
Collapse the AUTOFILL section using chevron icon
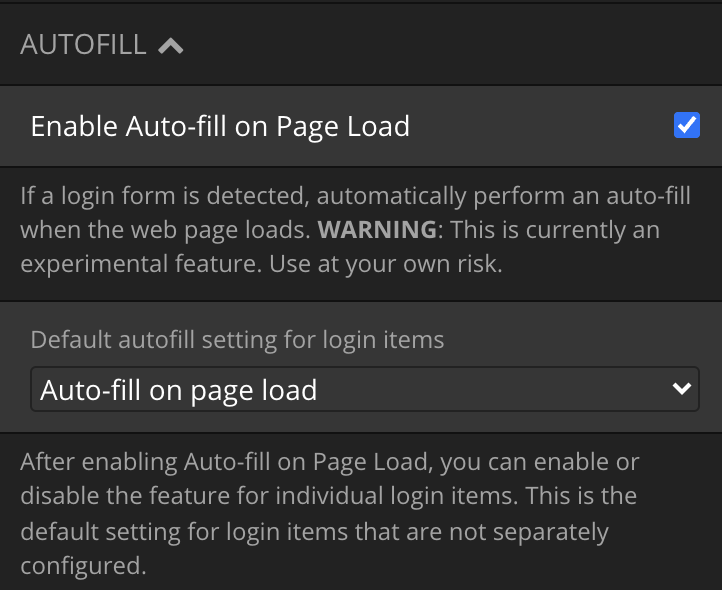click(x=171, y=46)
